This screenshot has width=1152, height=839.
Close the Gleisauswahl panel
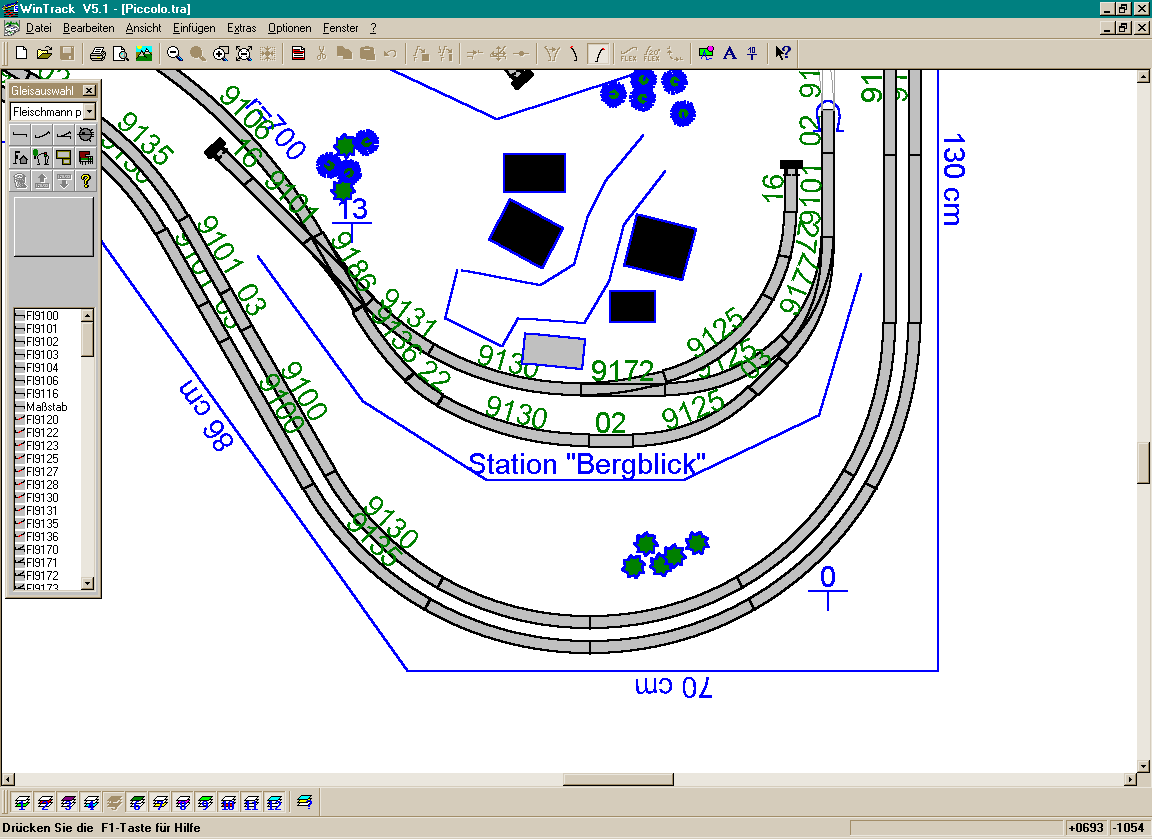[89, 91]
